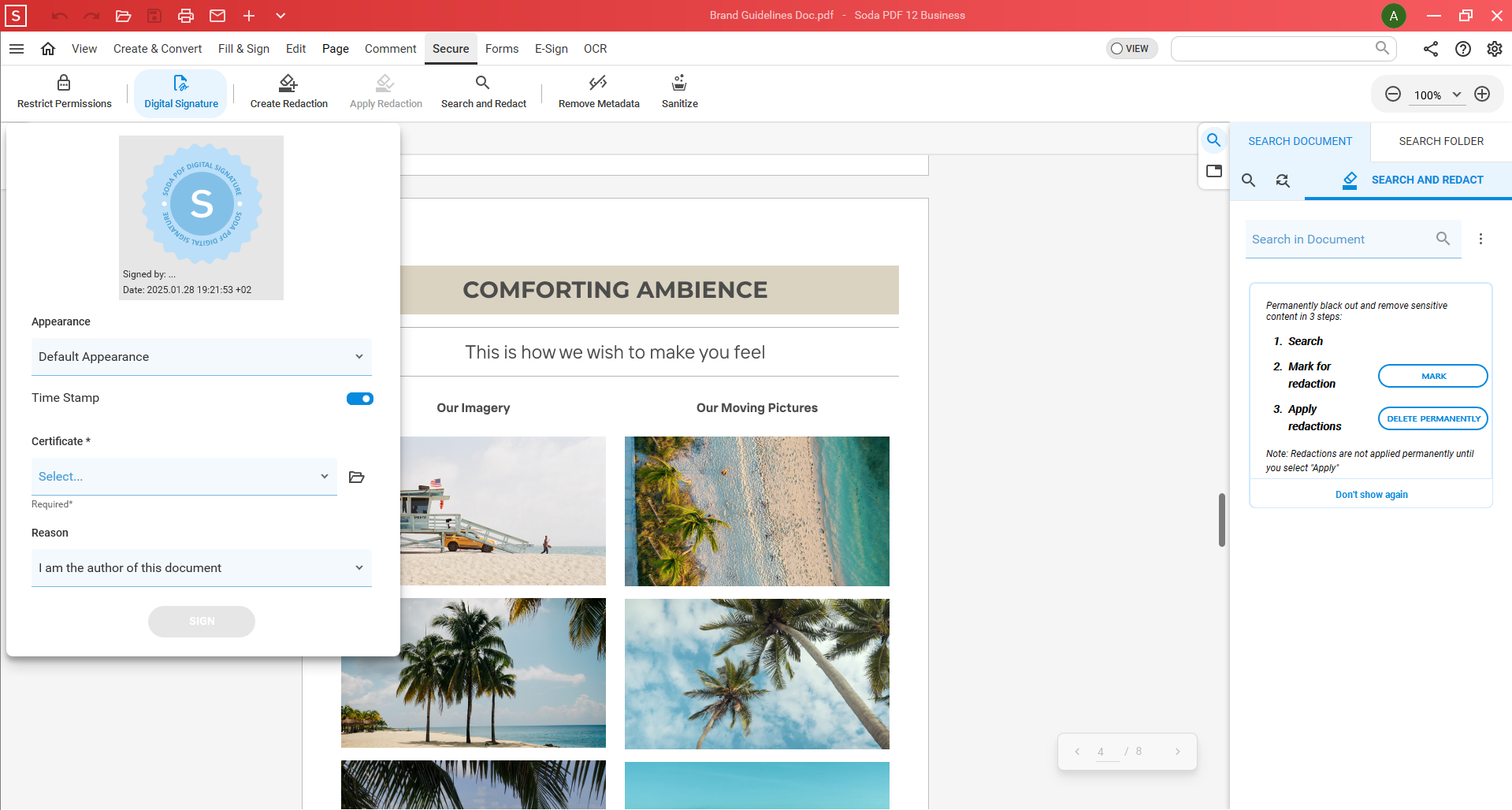Click the zoom out minus icon
The width and height of the screenshot is (1512, 810).
point(1393,95)
